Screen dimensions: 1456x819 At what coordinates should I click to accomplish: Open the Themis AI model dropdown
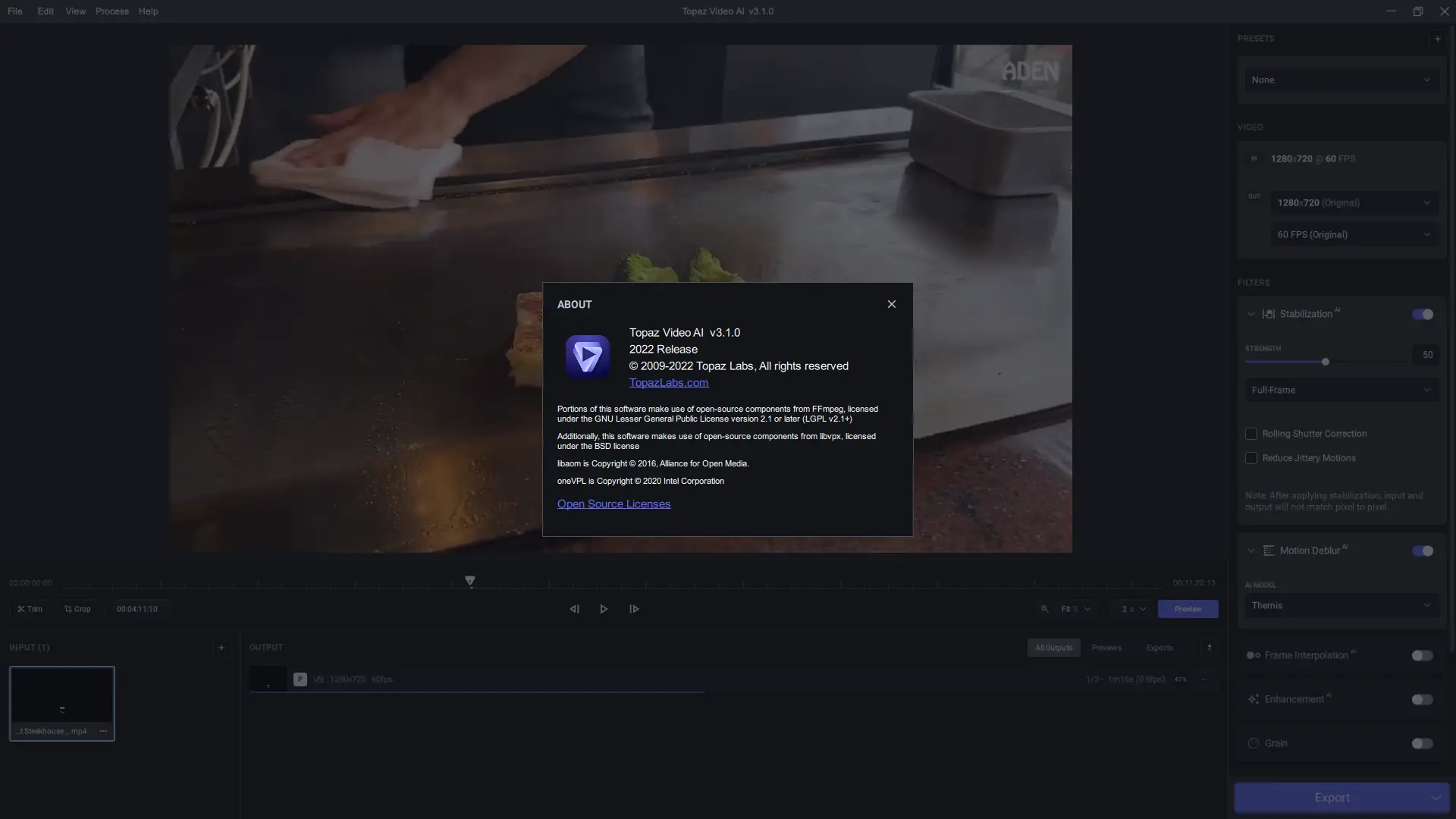pyautogui.click(x=1341, y=605)
